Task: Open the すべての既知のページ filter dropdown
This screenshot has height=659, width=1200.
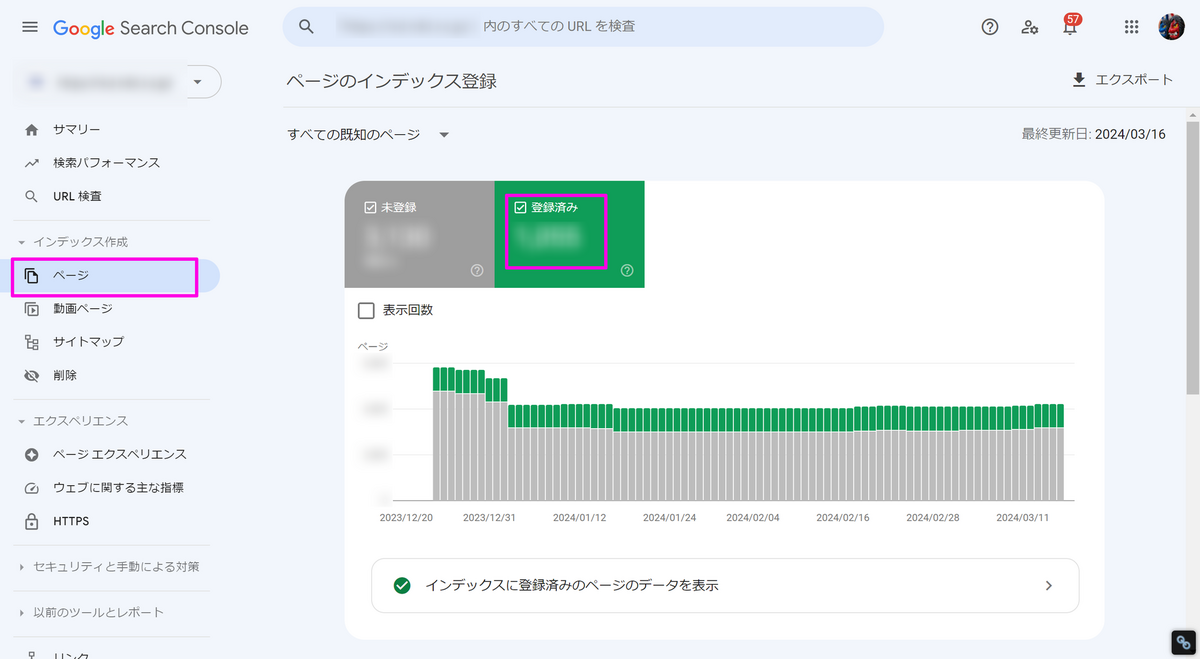Action: click(x=369, y=135)
